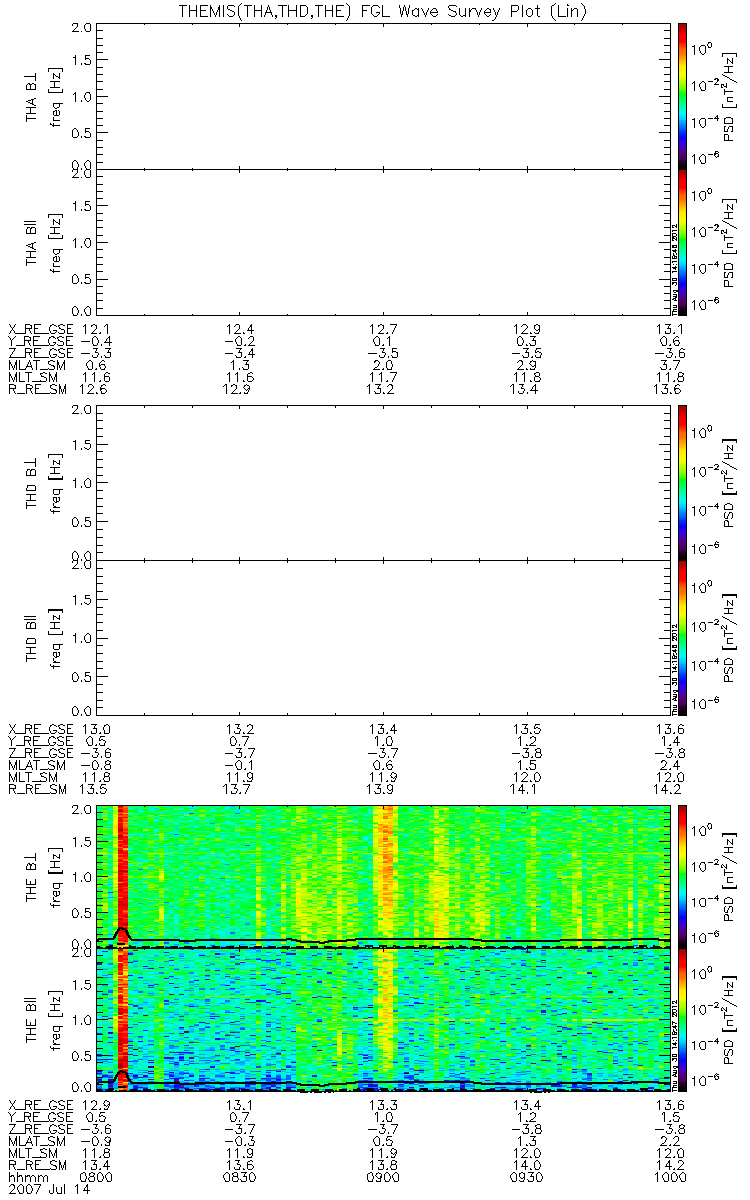Select the 'THA B∥' axis label
Screen dimensions: 750x1200
pyautogui.click(x=32, y=241)
